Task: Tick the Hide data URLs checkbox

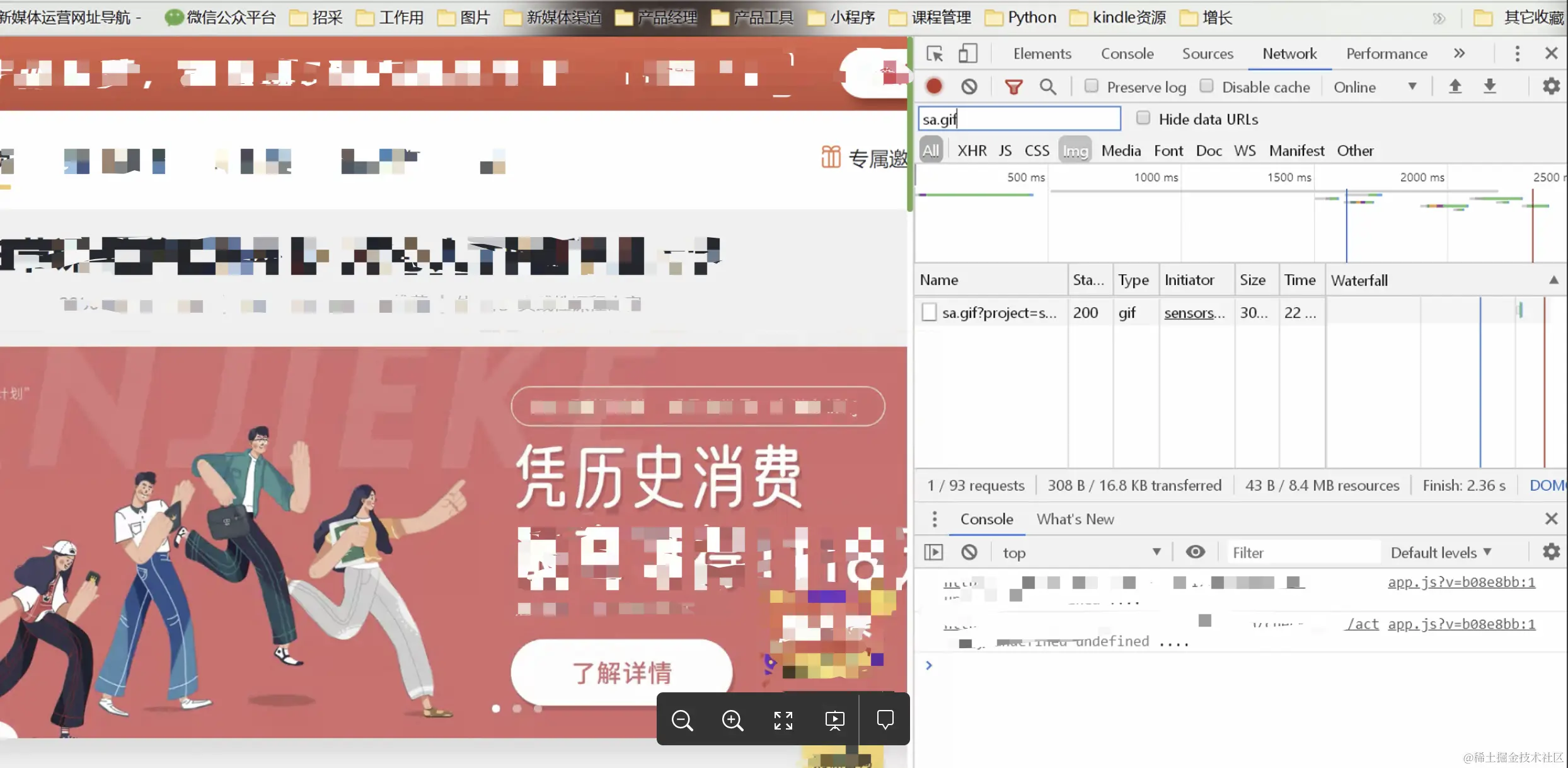Action: click(x=1143, y=118)
